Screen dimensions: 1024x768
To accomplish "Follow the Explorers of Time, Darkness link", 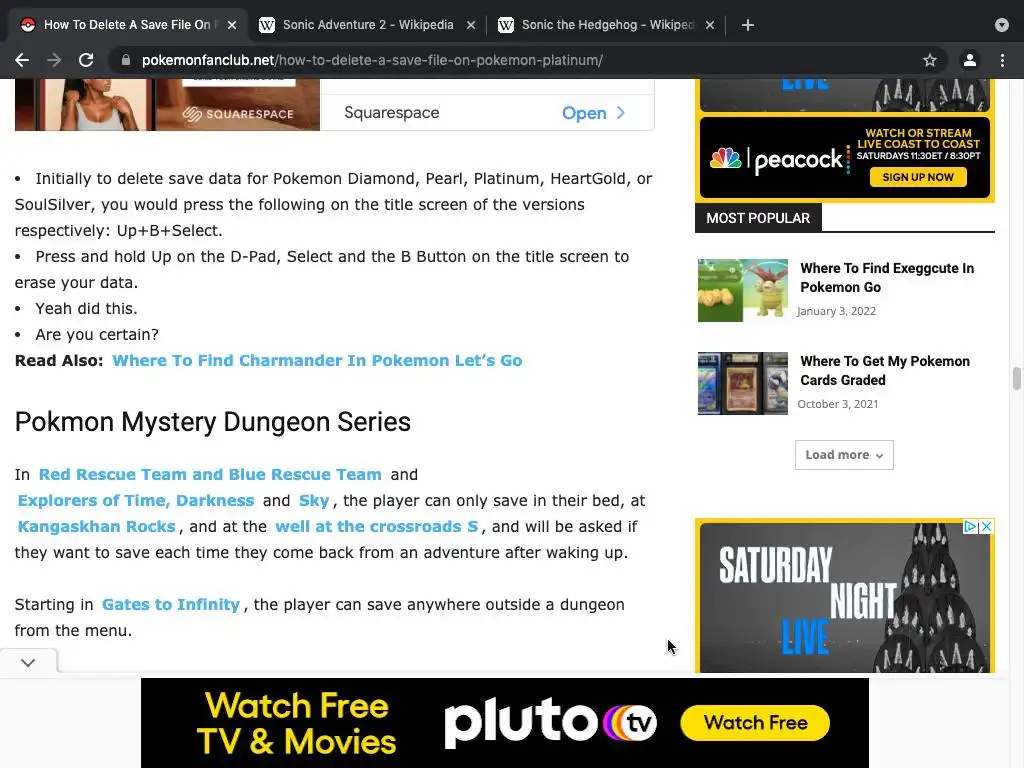I will (x=136, y=500).
